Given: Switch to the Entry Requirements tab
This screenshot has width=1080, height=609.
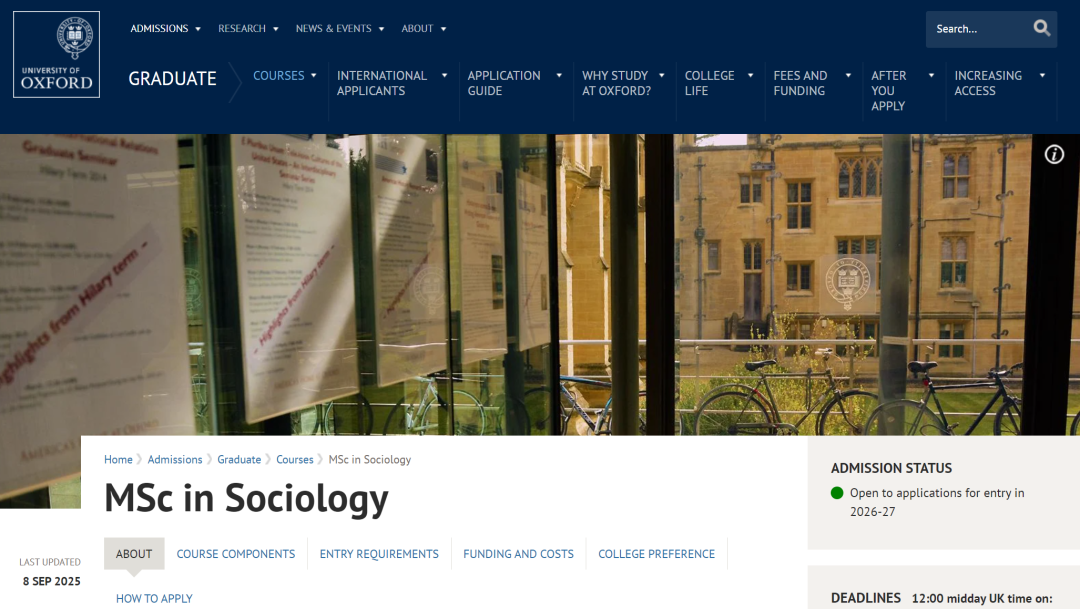Looking at the screenshot, I should click(379, 554).
